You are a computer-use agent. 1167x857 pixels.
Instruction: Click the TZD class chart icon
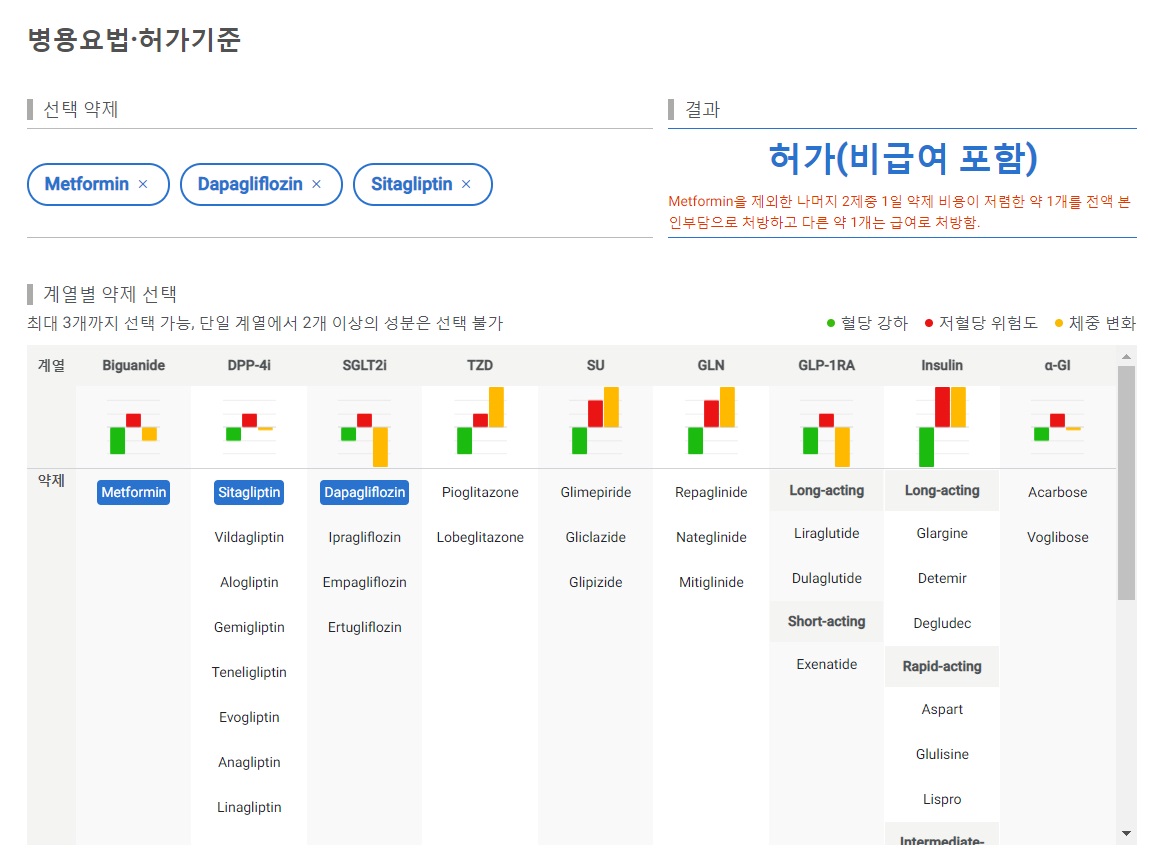[480, 424]
